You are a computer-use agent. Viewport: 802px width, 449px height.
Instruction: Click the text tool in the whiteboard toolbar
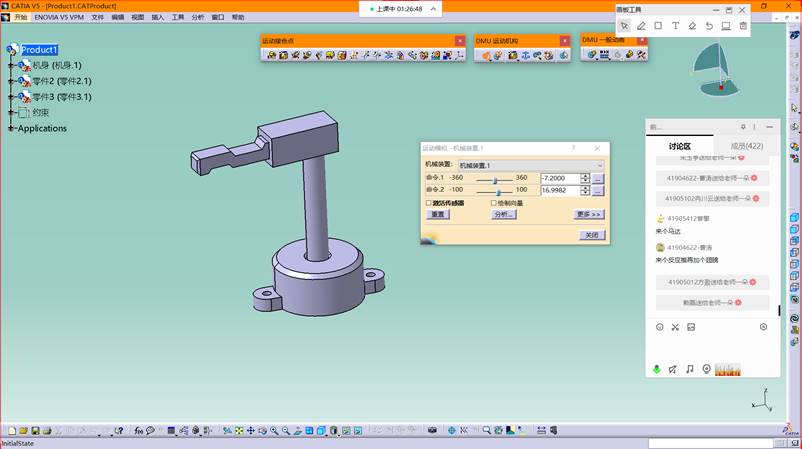(x=675, y=26)
